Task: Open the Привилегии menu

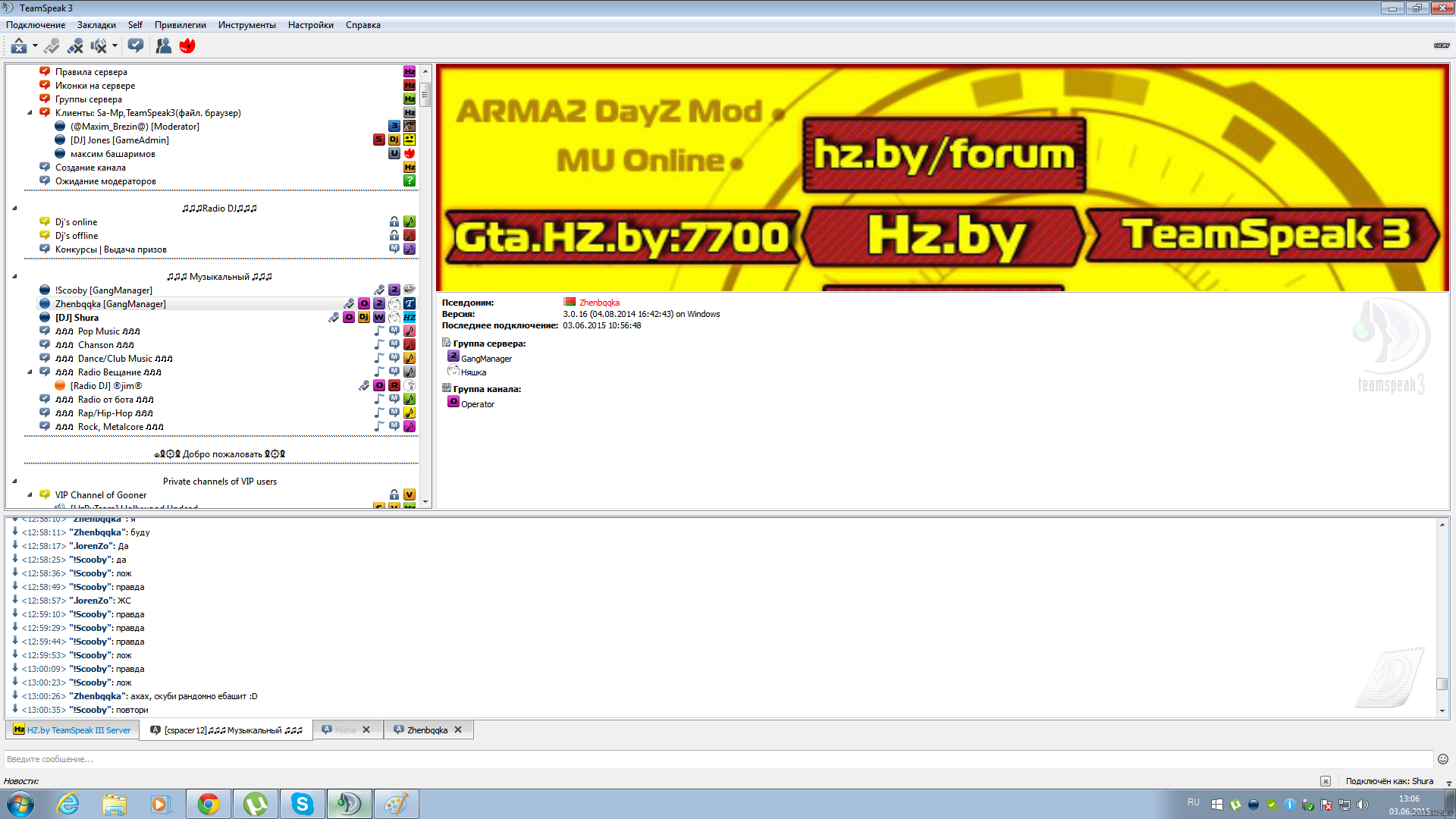Action: (180, 25)
